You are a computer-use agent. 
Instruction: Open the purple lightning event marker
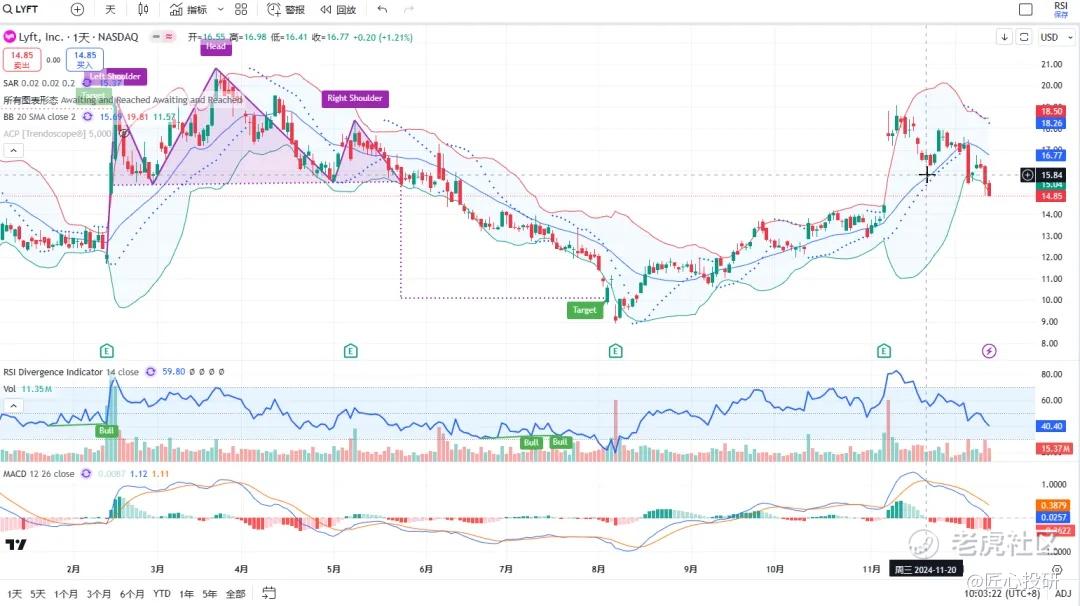[988, 351]
